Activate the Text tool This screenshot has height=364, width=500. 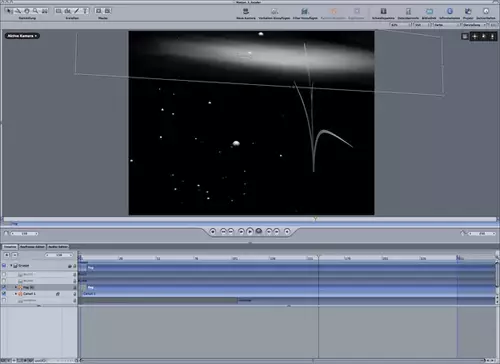[85, 11]
